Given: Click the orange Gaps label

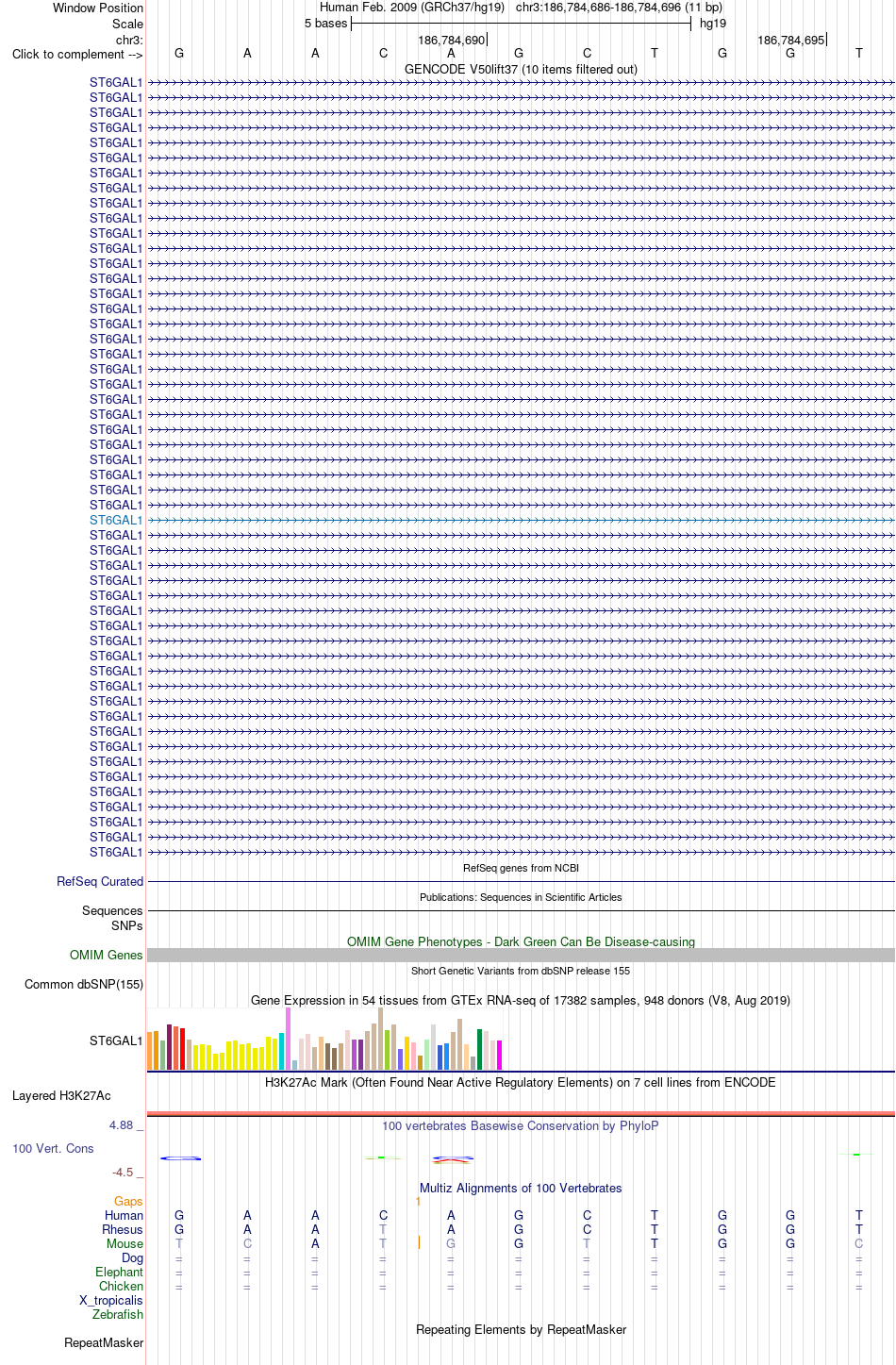Looking at the screenshot, I should [x=128, y=1201].
